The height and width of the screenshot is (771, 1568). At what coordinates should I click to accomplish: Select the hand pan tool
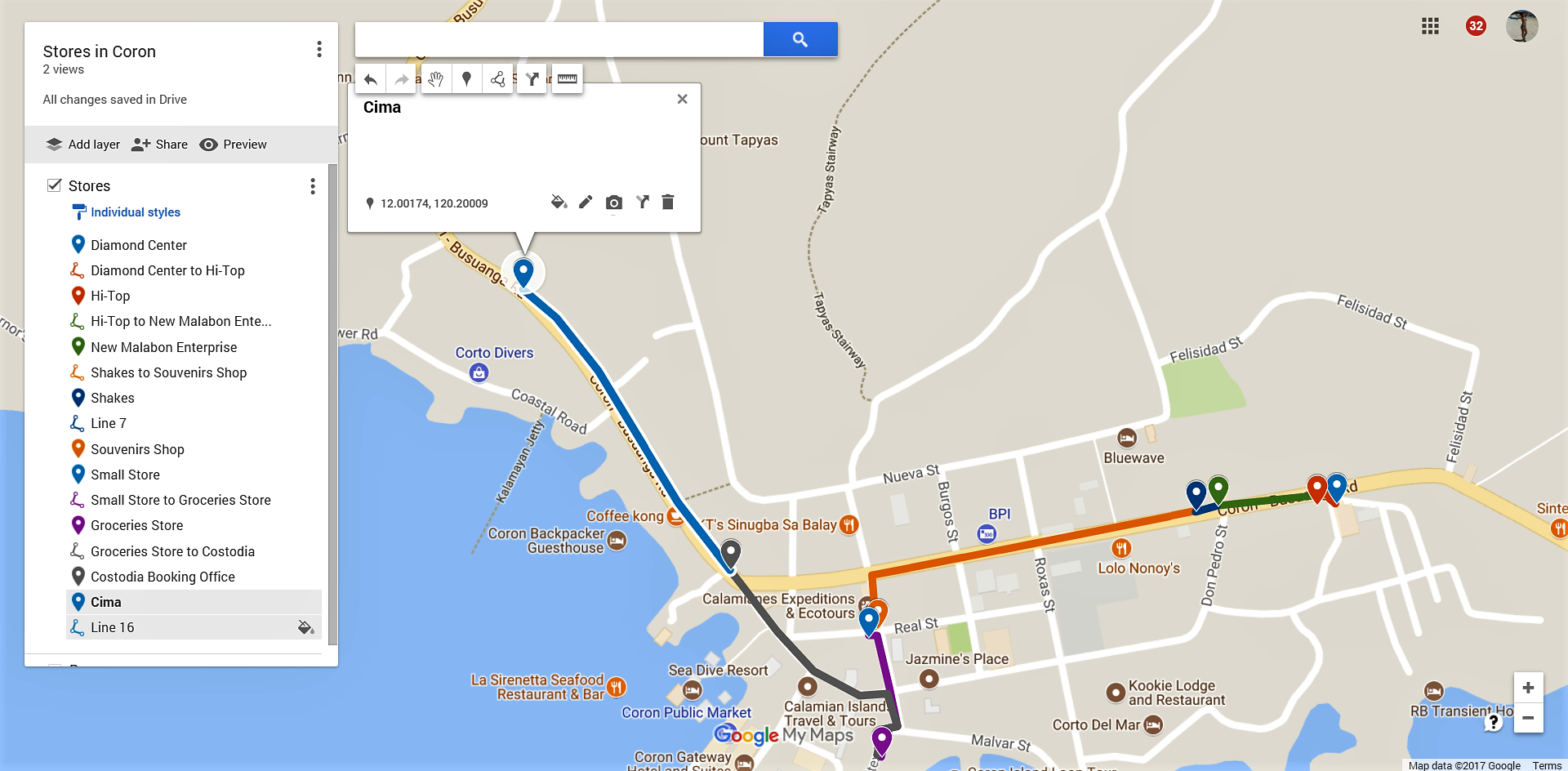436,79
